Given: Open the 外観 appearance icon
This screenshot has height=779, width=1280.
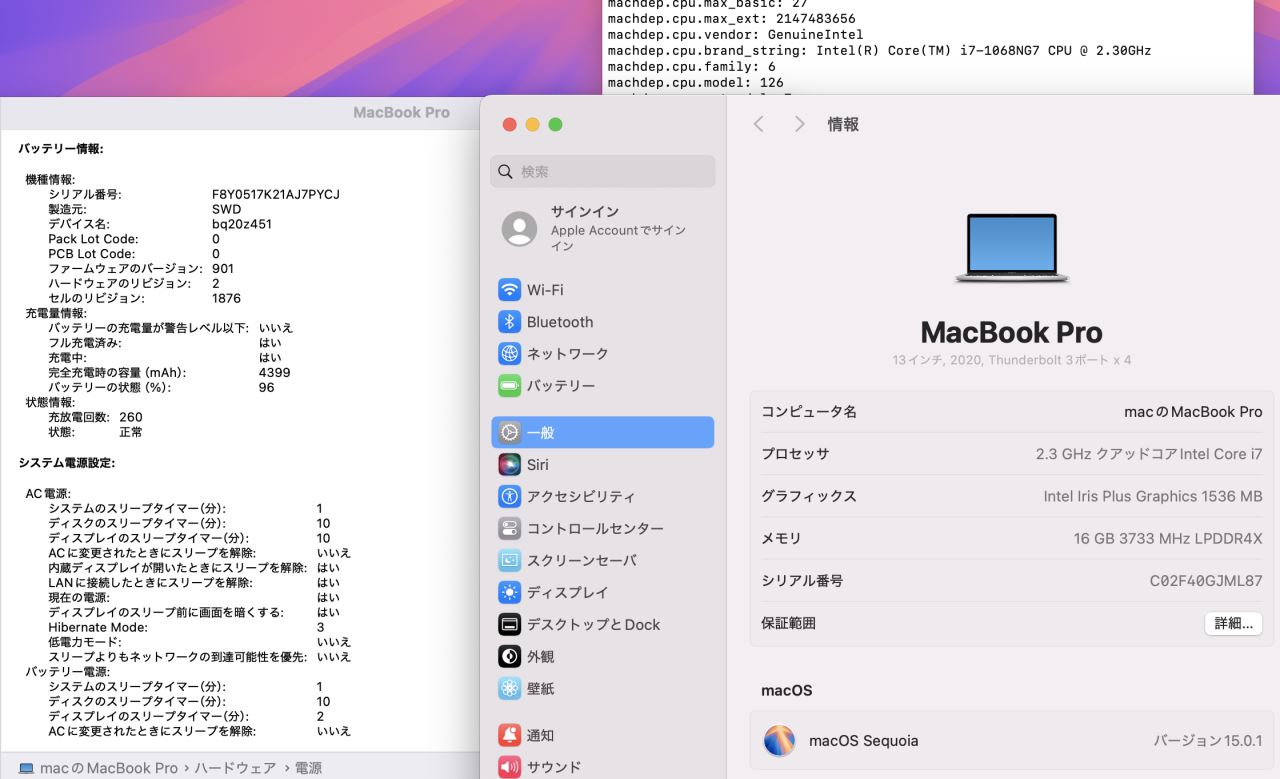Looking at the screenshot, I should point(510,657).
